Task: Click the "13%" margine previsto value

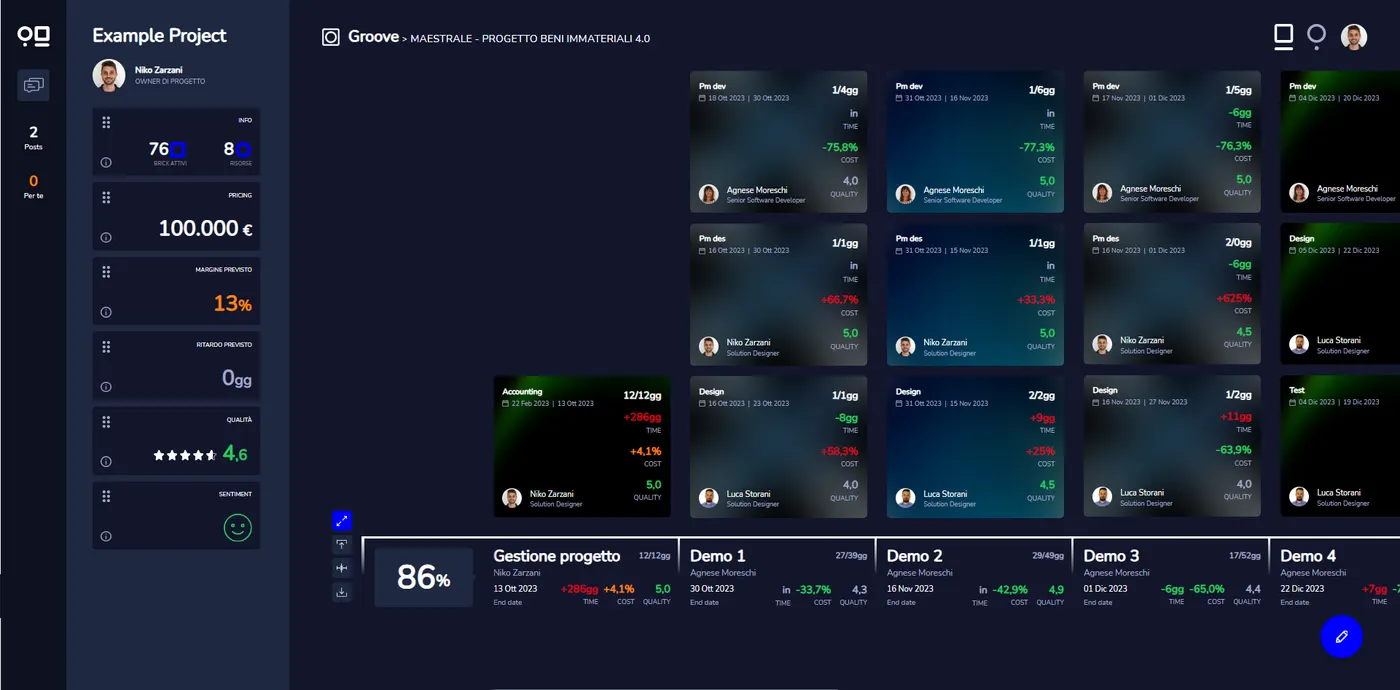Action: 232,303
